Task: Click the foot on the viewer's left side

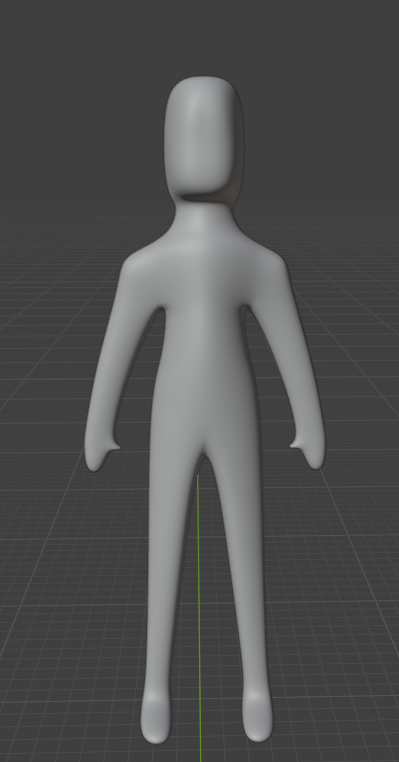Action: (x=156, y=717)
